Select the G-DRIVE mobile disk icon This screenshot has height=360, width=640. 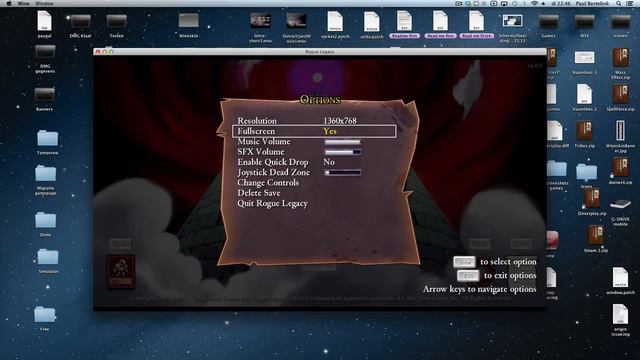(x=620, y=204)
